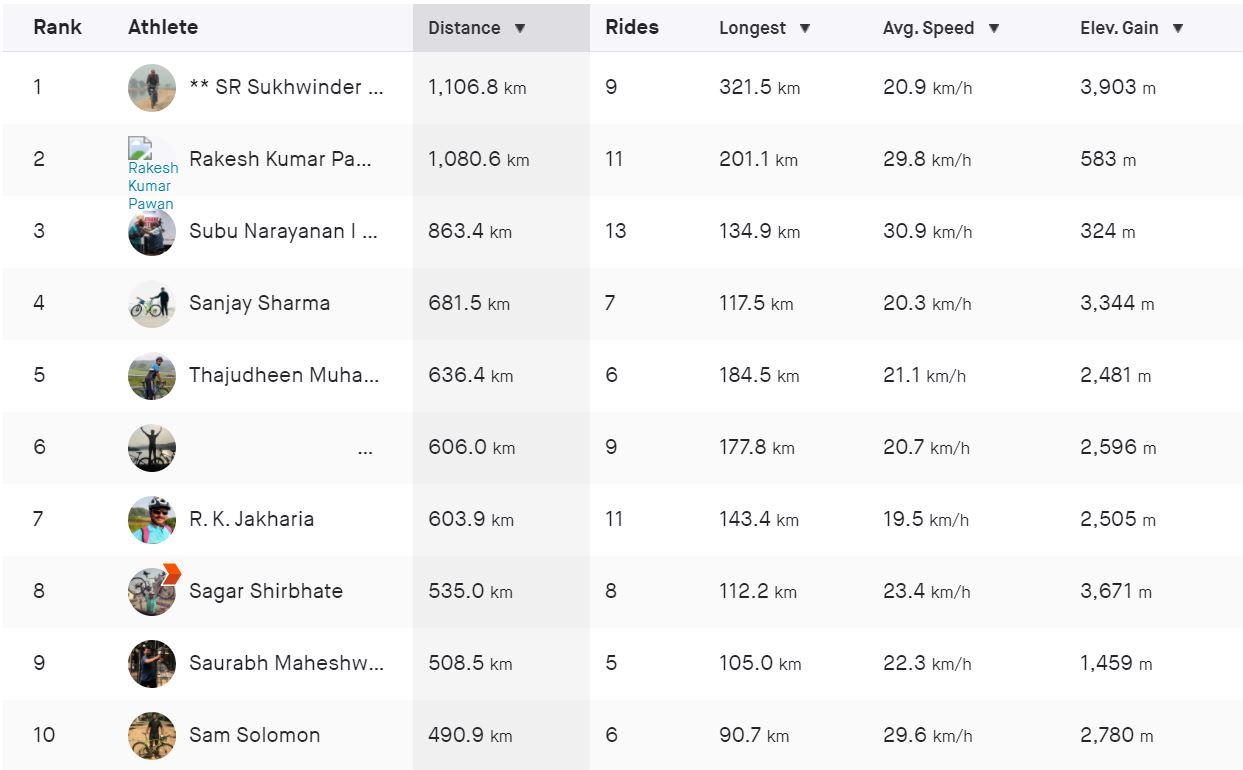This screenshot has height=770, width=1243.
Task: Sort by the Elev. Gain column arrow
Action: tap(1178, 28)
